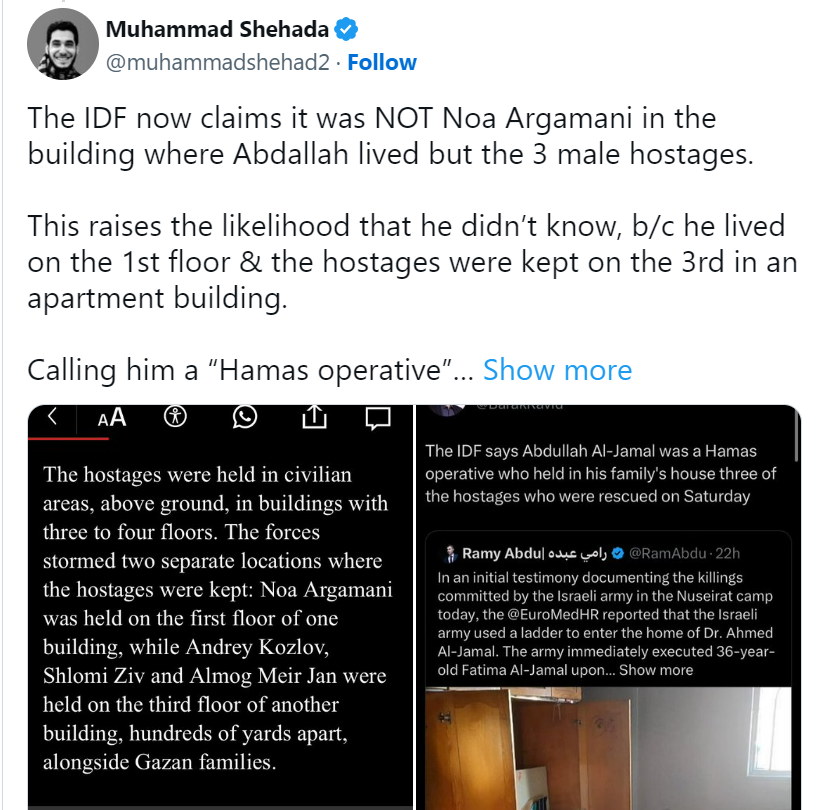Open the right IDF tweet screenshot image

pos(608,607)
